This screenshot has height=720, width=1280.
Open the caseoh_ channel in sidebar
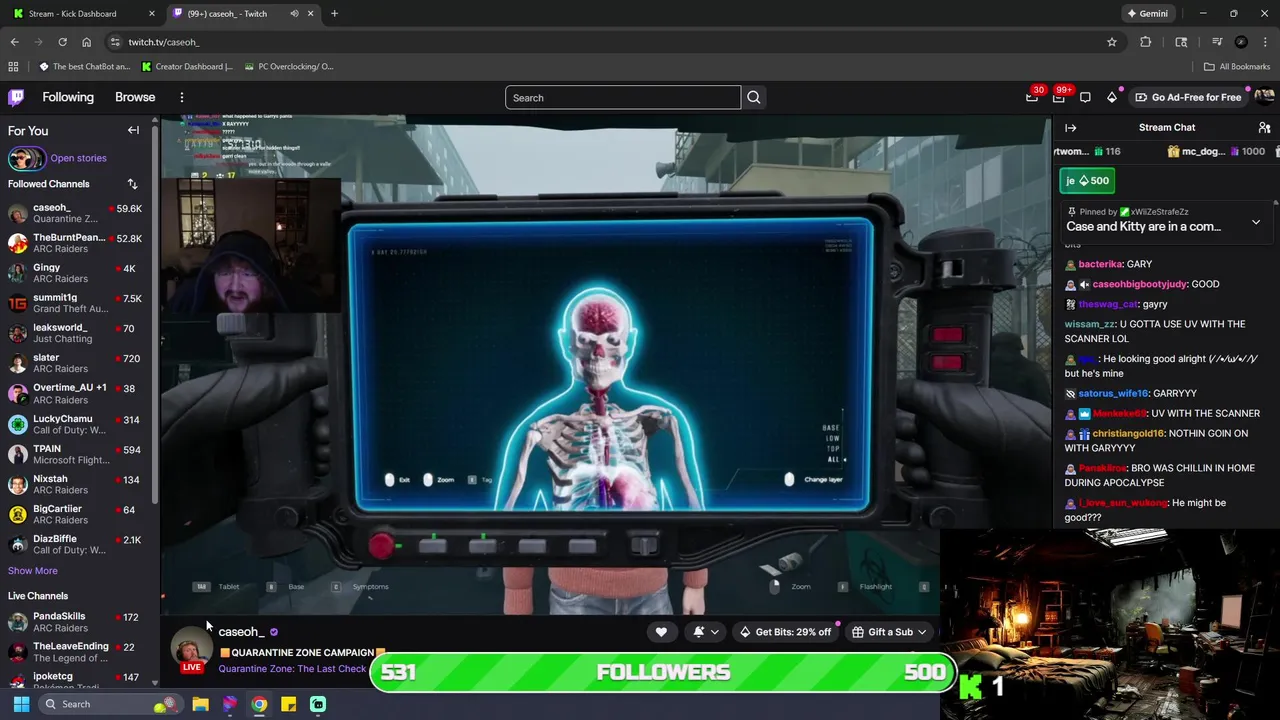point(76,213)
